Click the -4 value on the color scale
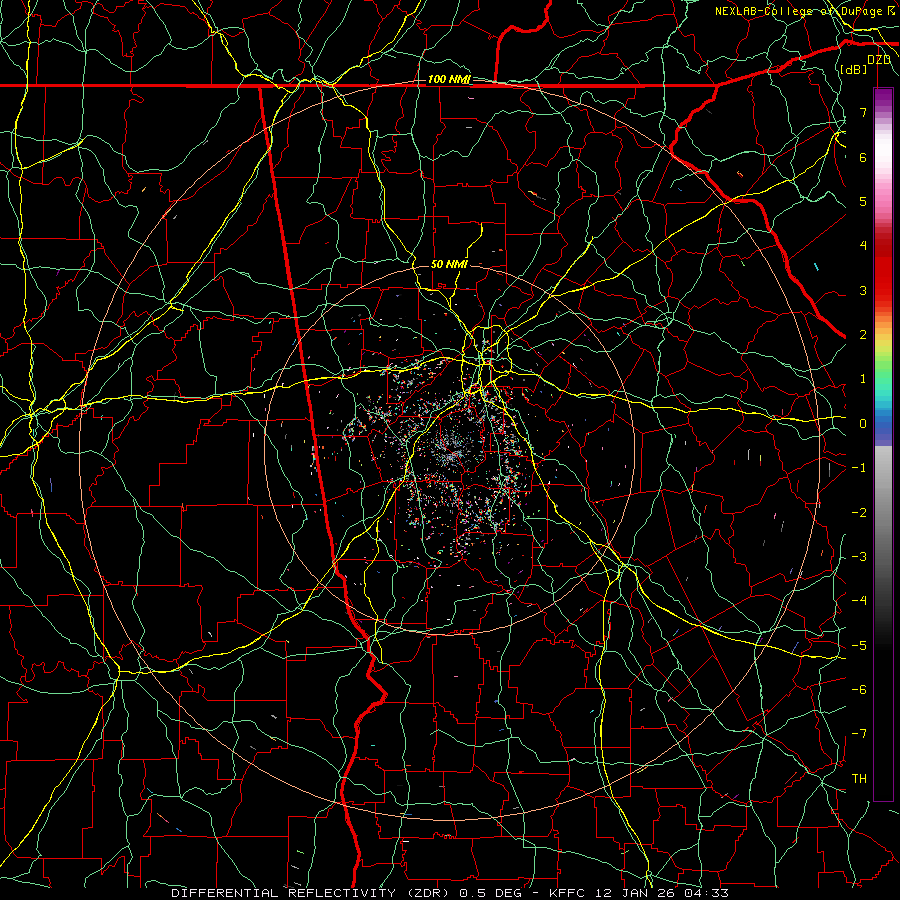 [x=859, y=601]
